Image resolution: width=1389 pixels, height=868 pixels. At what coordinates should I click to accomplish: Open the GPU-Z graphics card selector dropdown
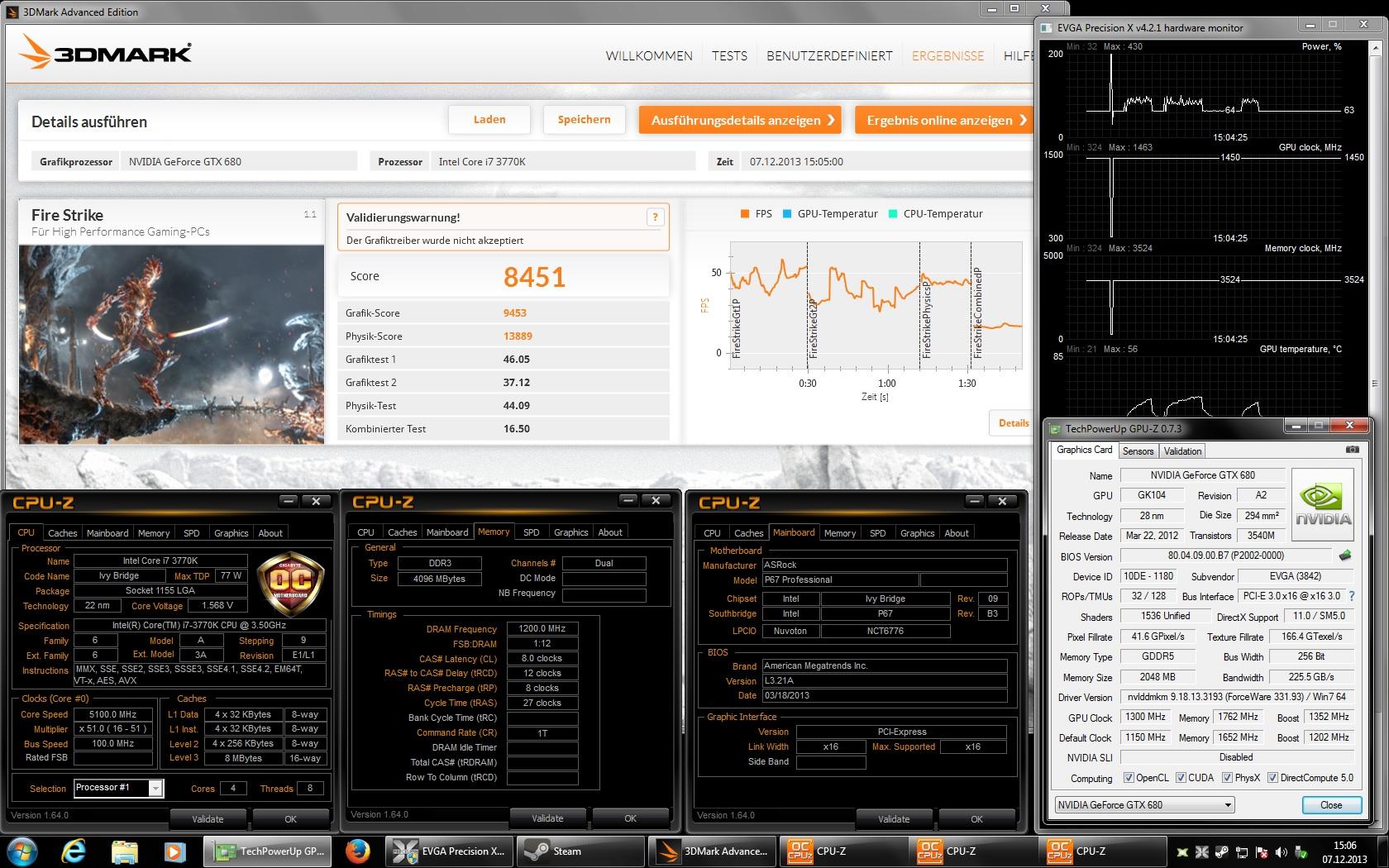(x=1144, y=804)
